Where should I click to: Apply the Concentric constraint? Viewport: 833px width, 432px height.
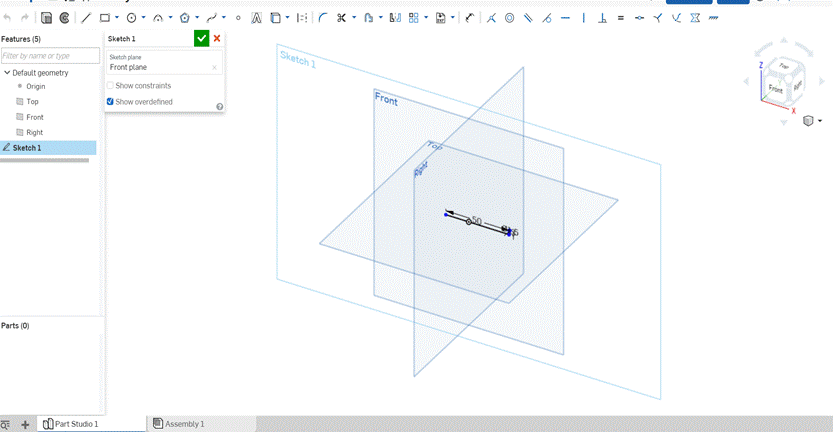pos(509,18)
